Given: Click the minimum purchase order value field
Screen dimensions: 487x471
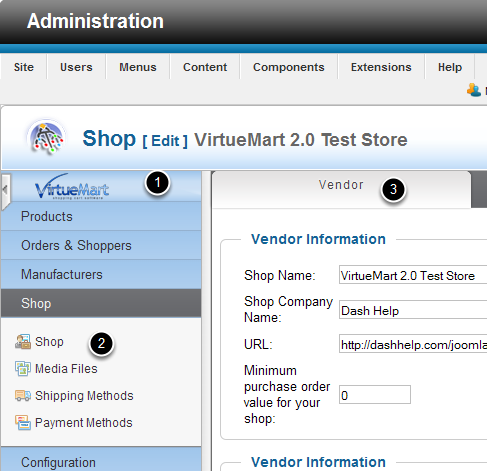Looking at the screenshot, I should 375,395.
